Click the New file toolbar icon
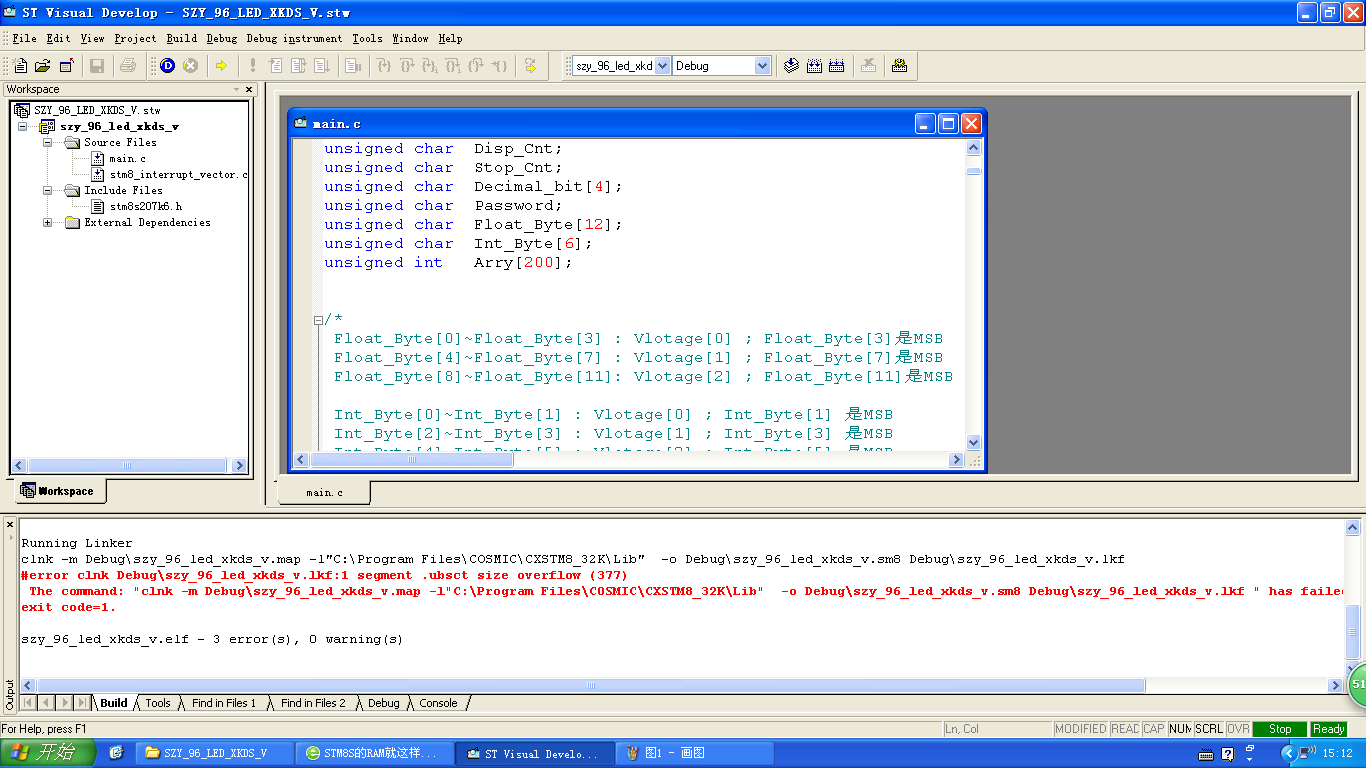This screenshot has height=768, width=1366. point(20,66)
